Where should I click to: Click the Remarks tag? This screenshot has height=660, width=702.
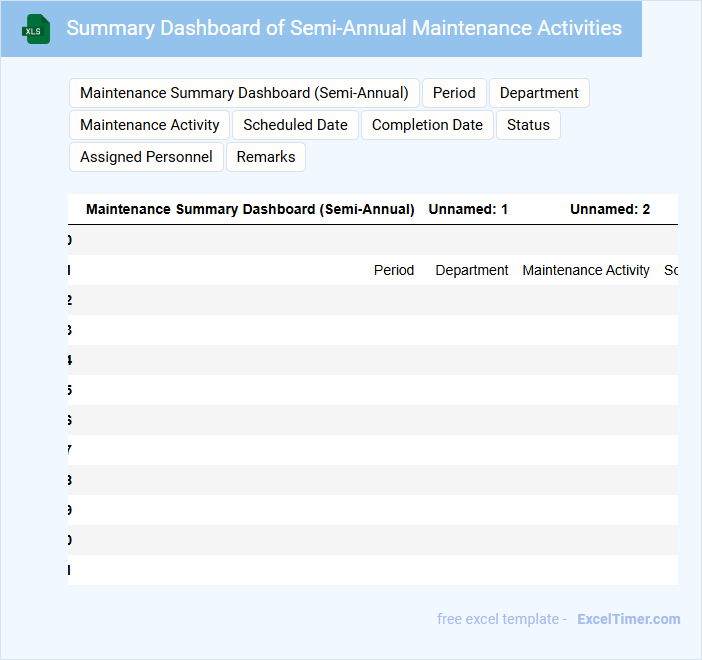coord(266,157)
